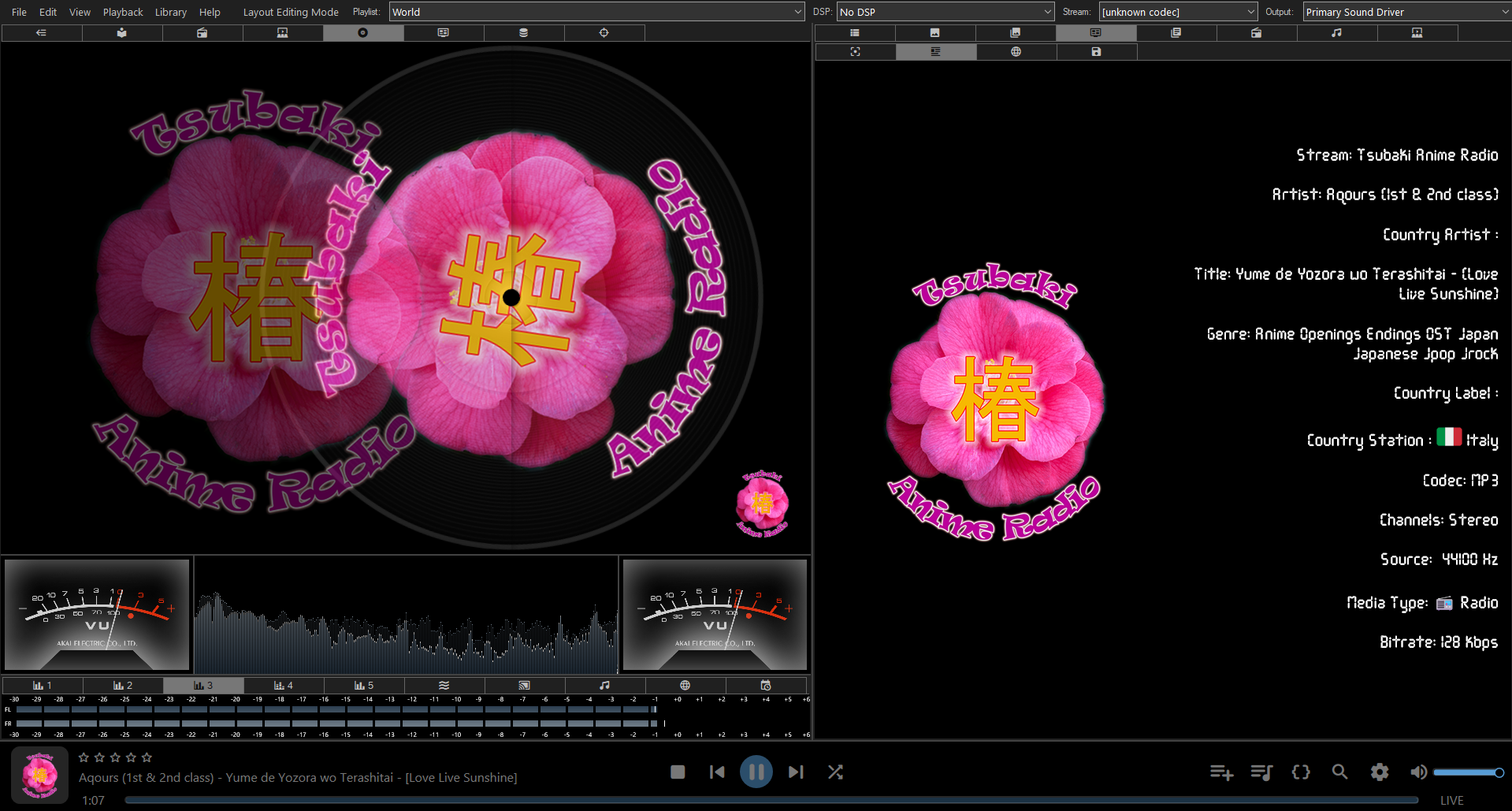Switch to spectrum visualization tab 2
The image size is (1512, 811).
point(123,686)
